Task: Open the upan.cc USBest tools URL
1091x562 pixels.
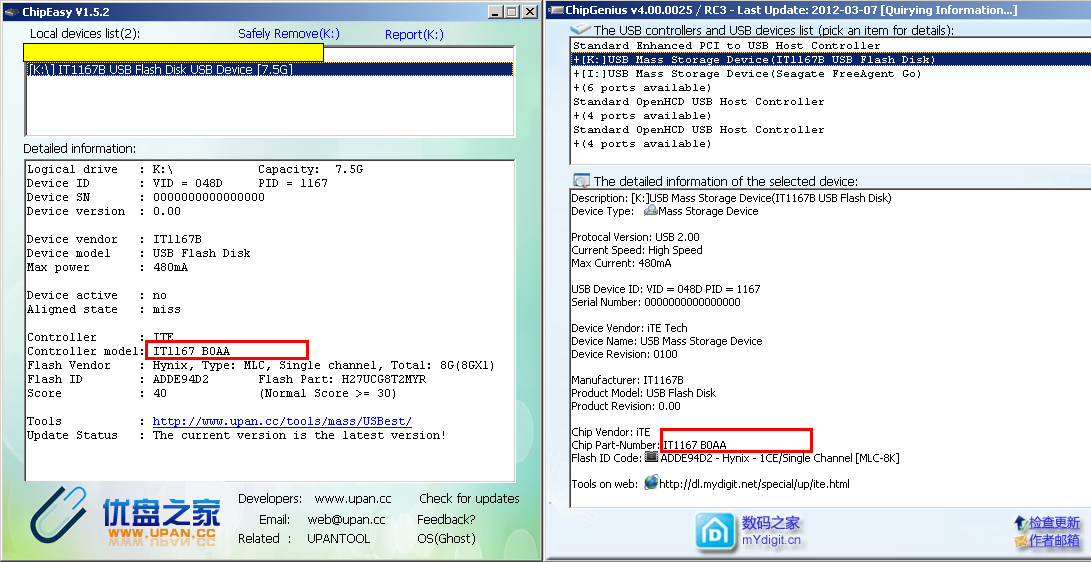Action: click(282, 421)
